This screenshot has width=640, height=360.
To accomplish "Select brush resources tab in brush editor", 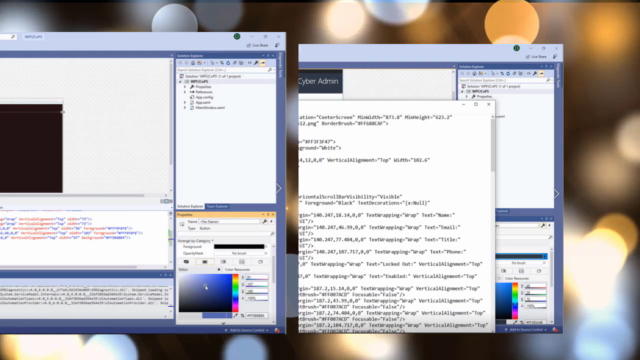I will [x=260, y=262].
